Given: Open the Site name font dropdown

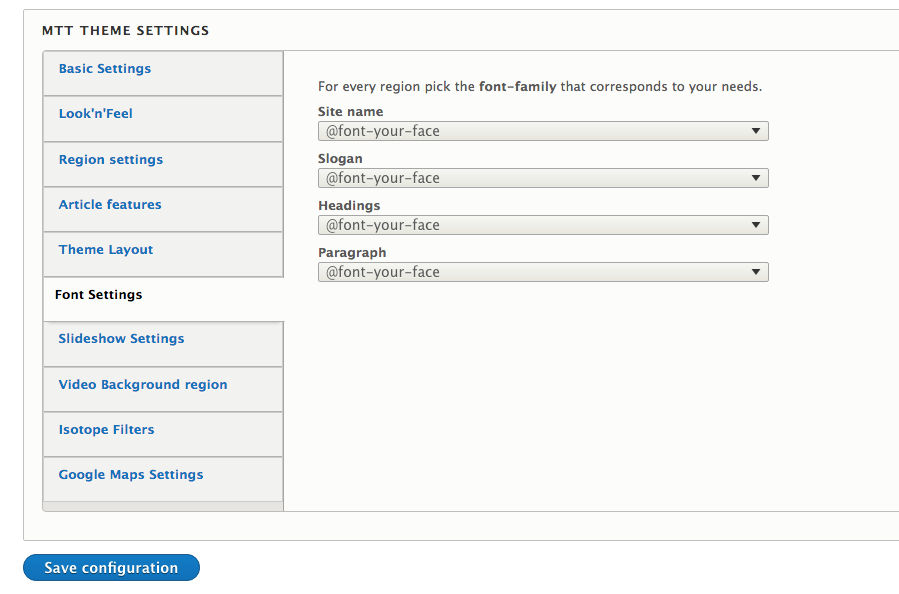Looking at the screenshot, I should tap(543, 131).
